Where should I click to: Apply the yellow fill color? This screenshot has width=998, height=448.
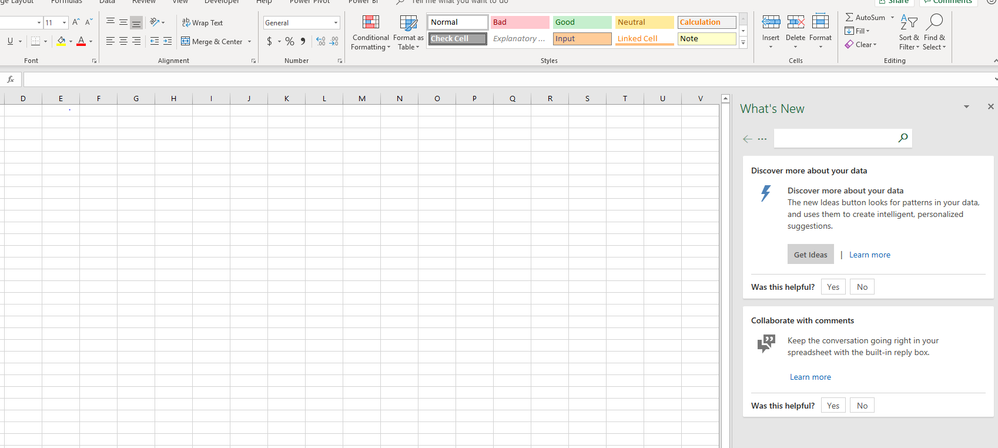pos(61,41)
